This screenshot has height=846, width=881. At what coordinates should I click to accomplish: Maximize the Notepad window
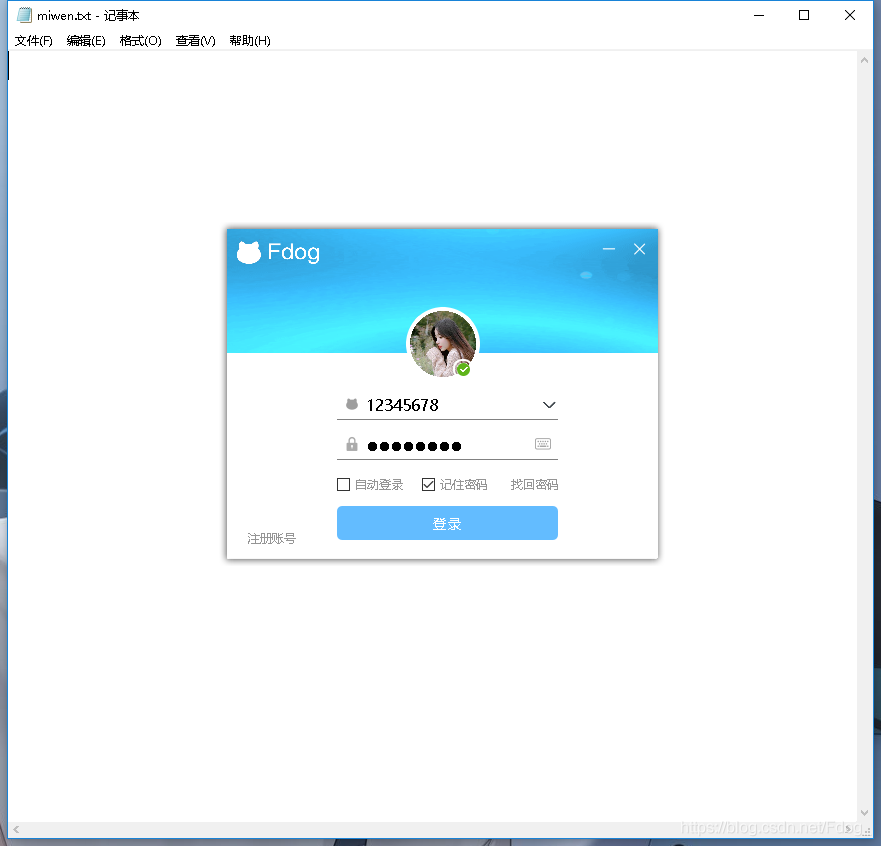click(804, 15)
